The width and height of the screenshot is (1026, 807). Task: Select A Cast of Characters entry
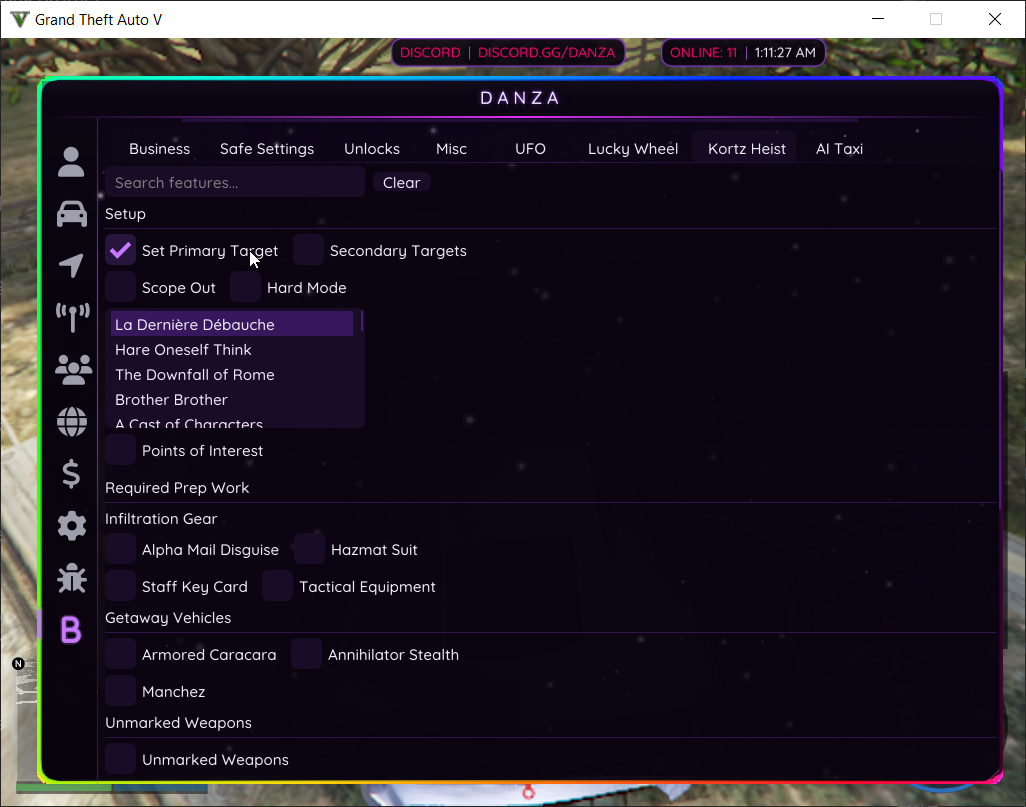232,422
